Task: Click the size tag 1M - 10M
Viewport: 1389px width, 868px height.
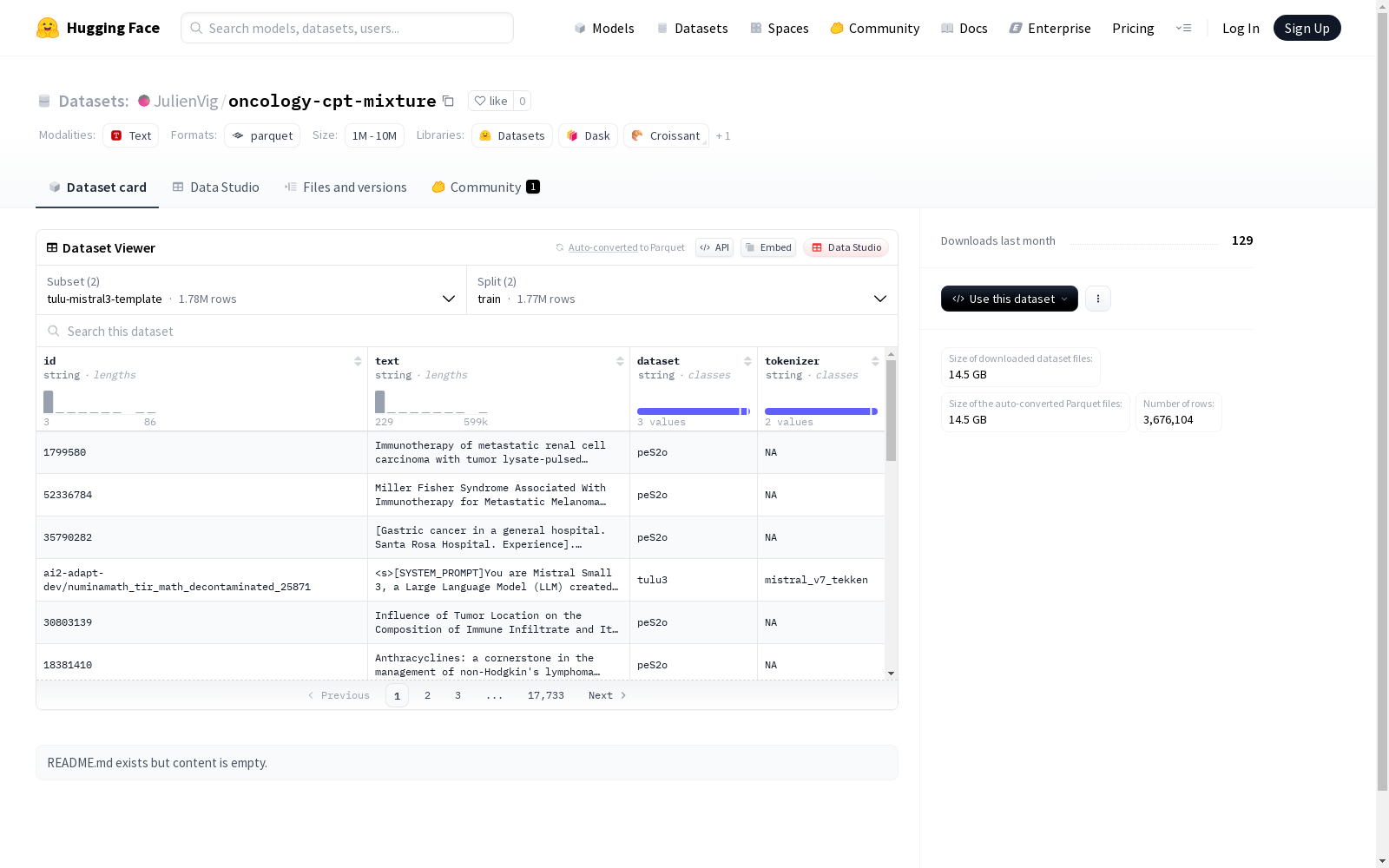Action: tap(374, 135)
